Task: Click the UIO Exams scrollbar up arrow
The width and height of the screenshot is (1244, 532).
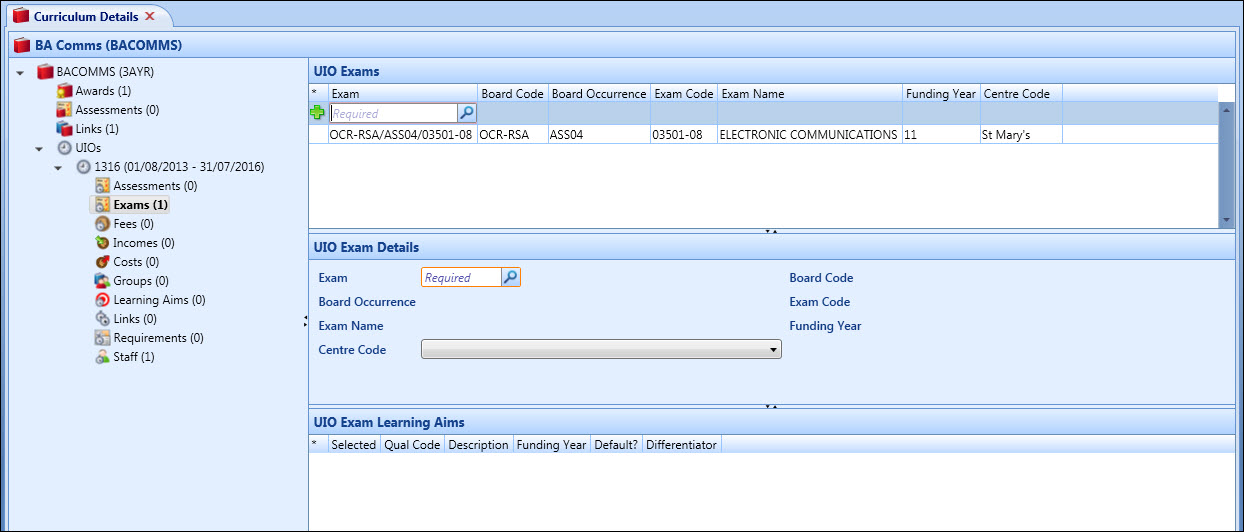Action: pos(1226,108)
